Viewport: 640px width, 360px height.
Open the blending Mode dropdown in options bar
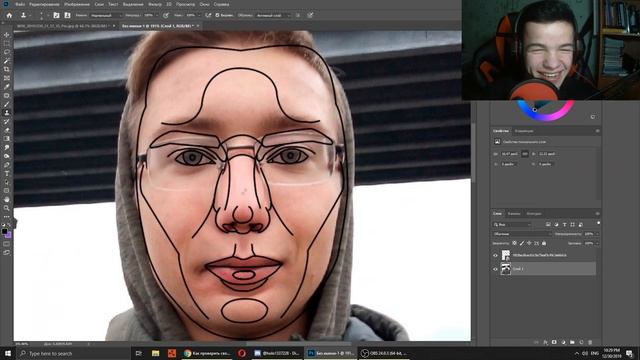(x=106, y=15)
